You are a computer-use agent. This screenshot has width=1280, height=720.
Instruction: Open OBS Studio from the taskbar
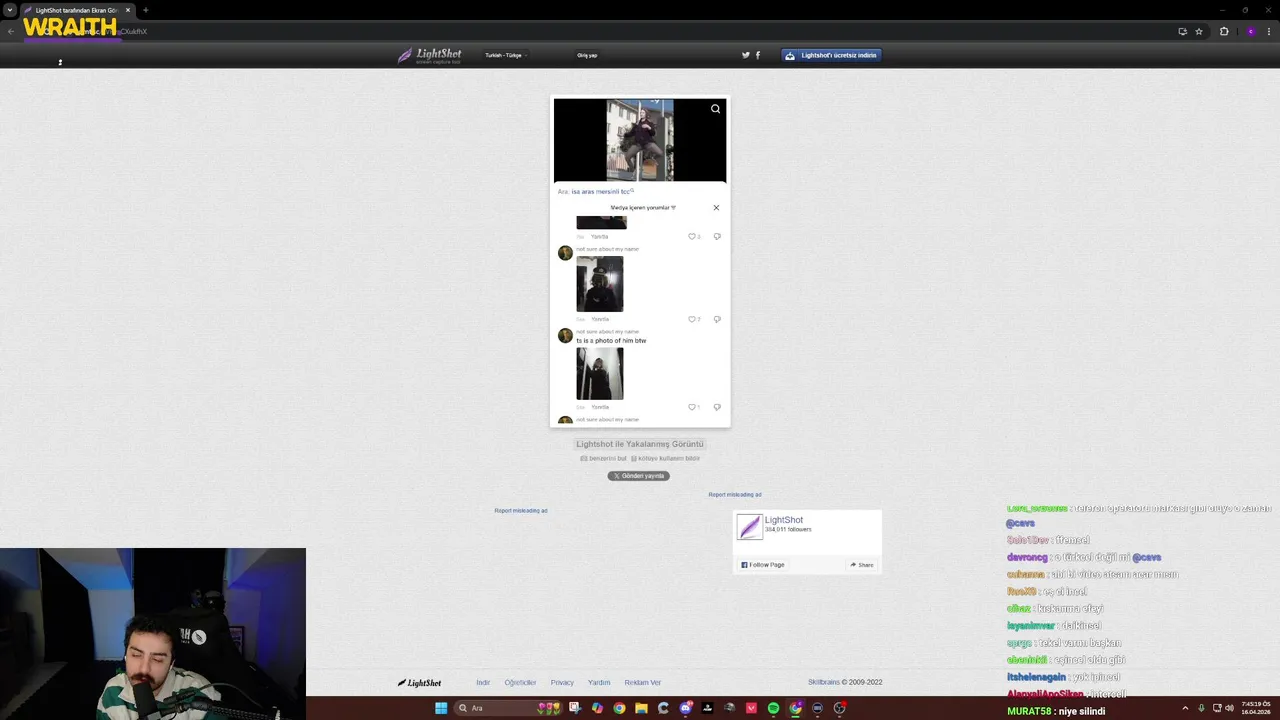(839, 708)
